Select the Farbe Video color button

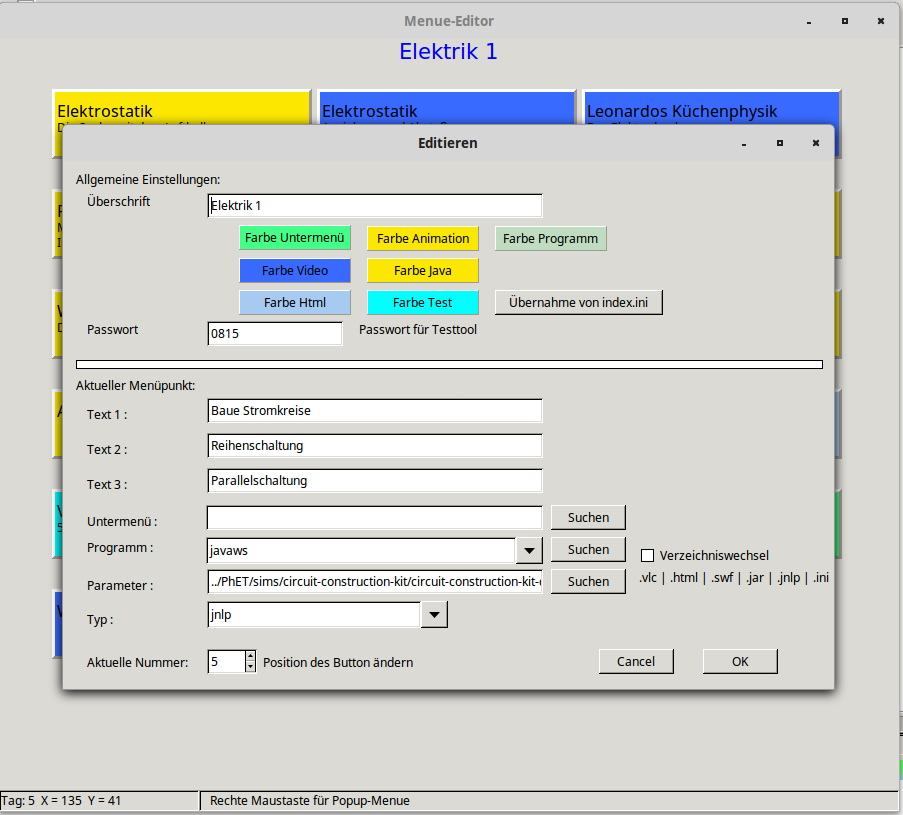(x=295, y=270)
